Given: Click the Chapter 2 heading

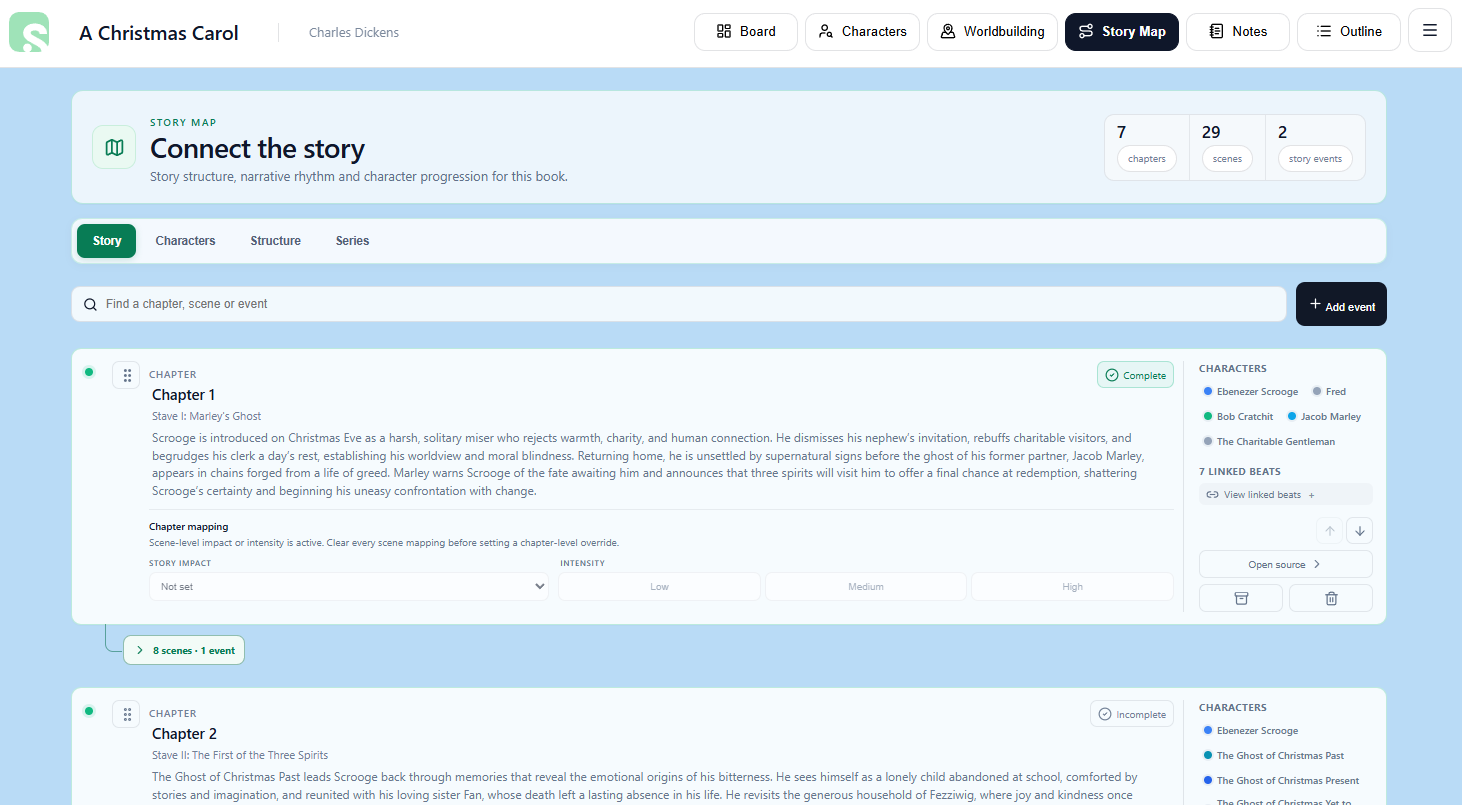Looking at the screenshot, I should pos(184,734).
